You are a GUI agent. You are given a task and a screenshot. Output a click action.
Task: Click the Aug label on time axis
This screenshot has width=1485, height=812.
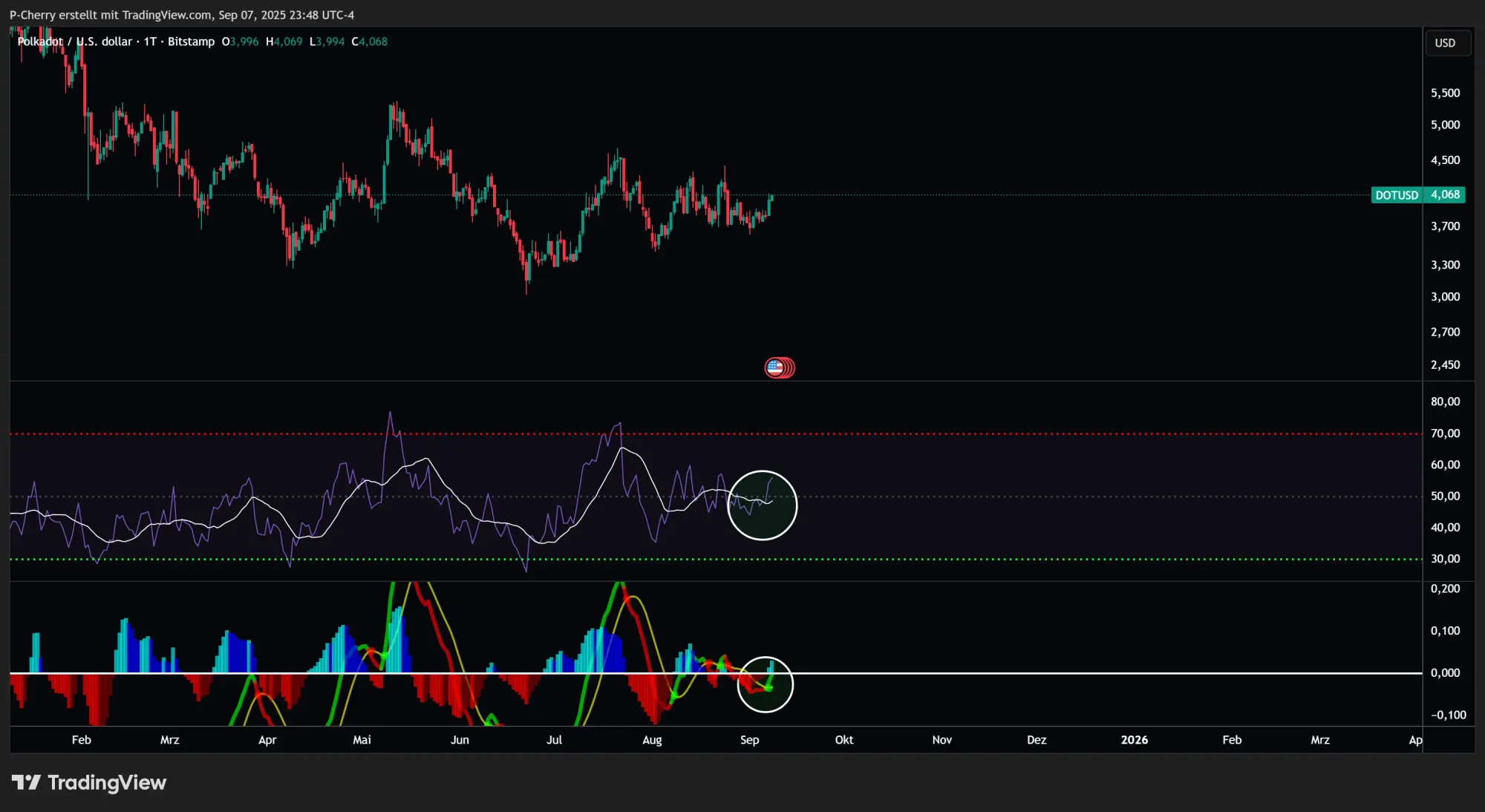(x=652, y=740)
